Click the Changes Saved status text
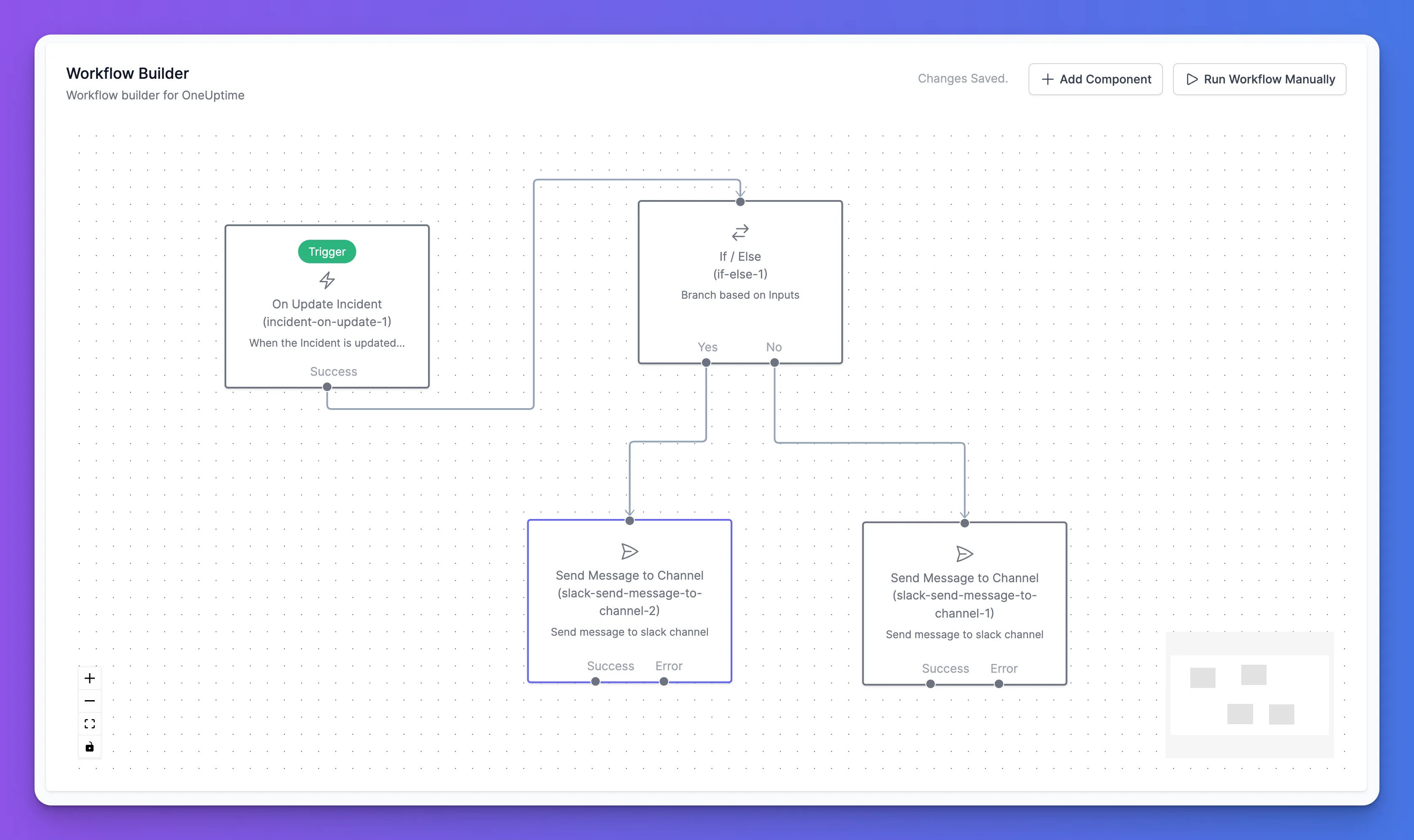This screenshot has width=1414, height=840. pyautogui.click(x=963, y=79)
